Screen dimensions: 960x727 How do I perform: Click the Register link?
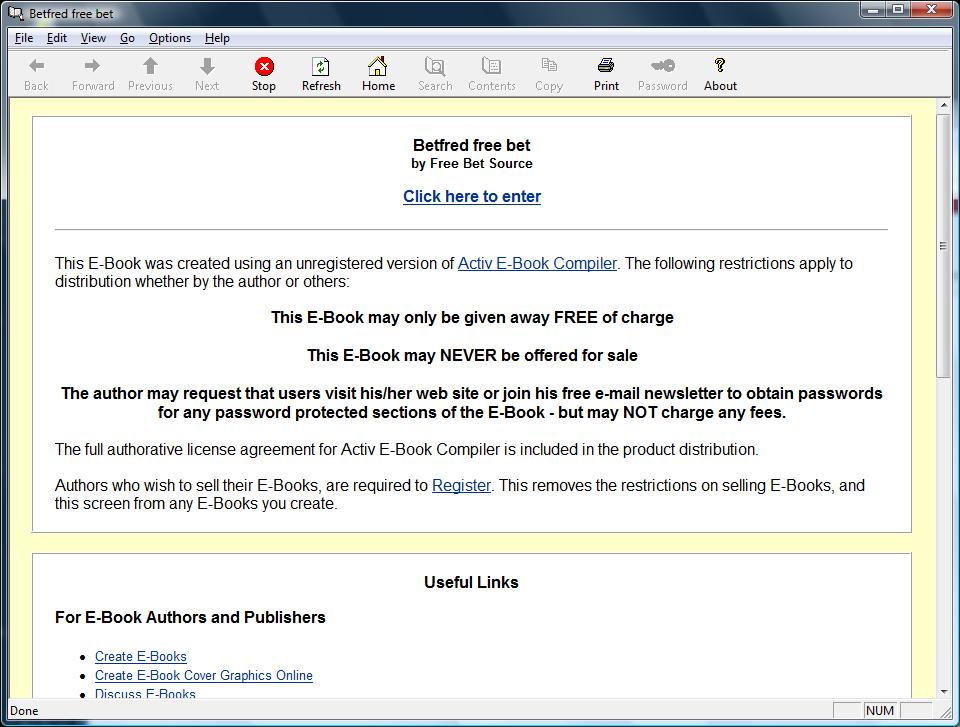[461, 486]
